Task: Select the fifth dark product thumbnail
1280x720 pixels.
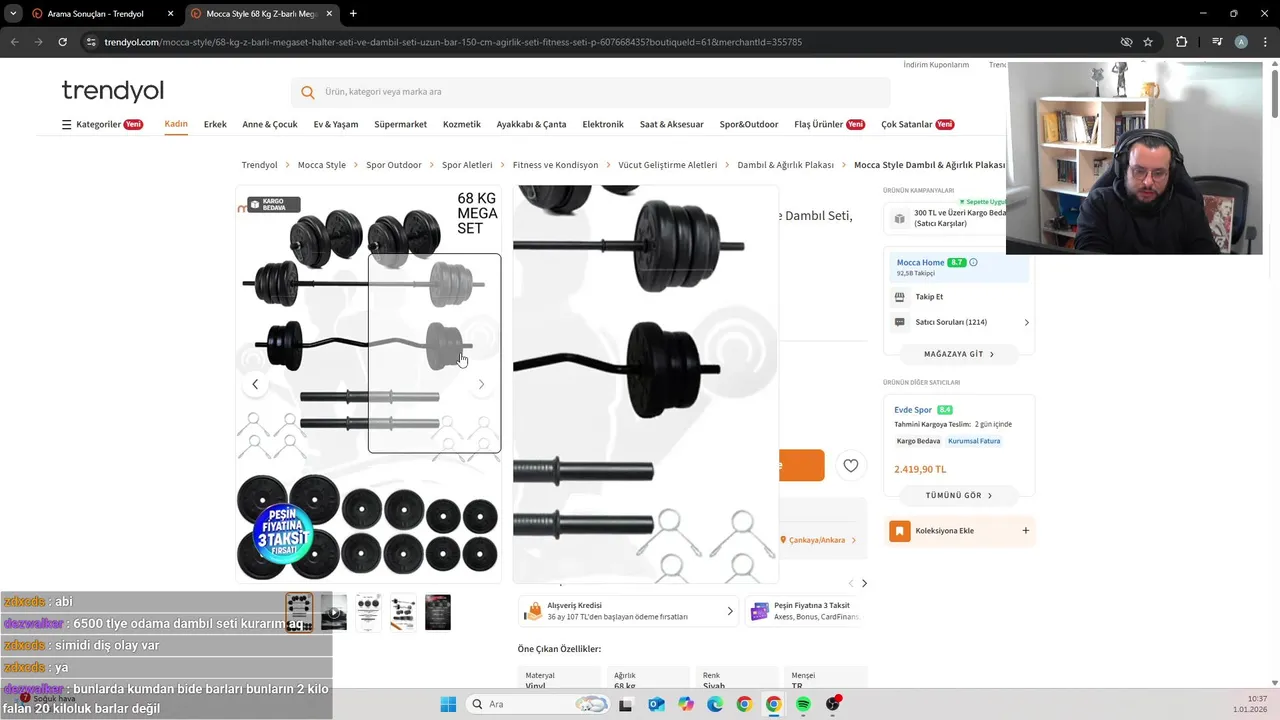Action: coord(438,612)
